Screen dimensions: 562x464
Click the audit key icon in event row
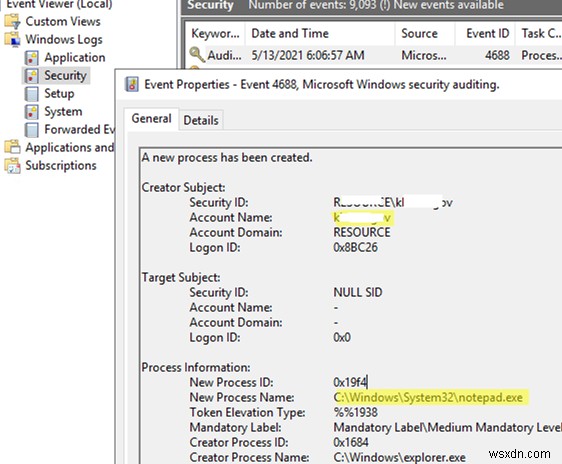click(x=197, y=55)
